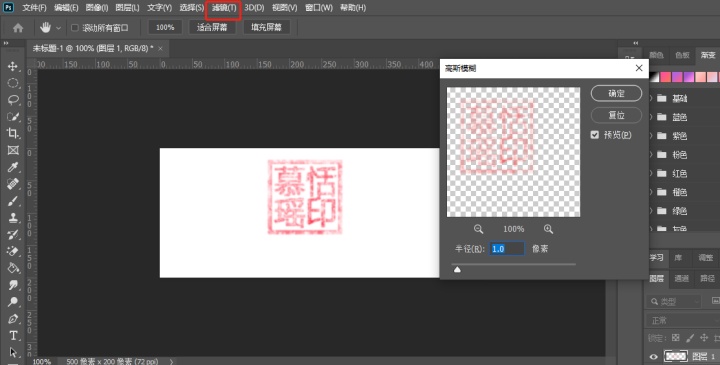Open the 文件(F) menu

pos(34,8)
